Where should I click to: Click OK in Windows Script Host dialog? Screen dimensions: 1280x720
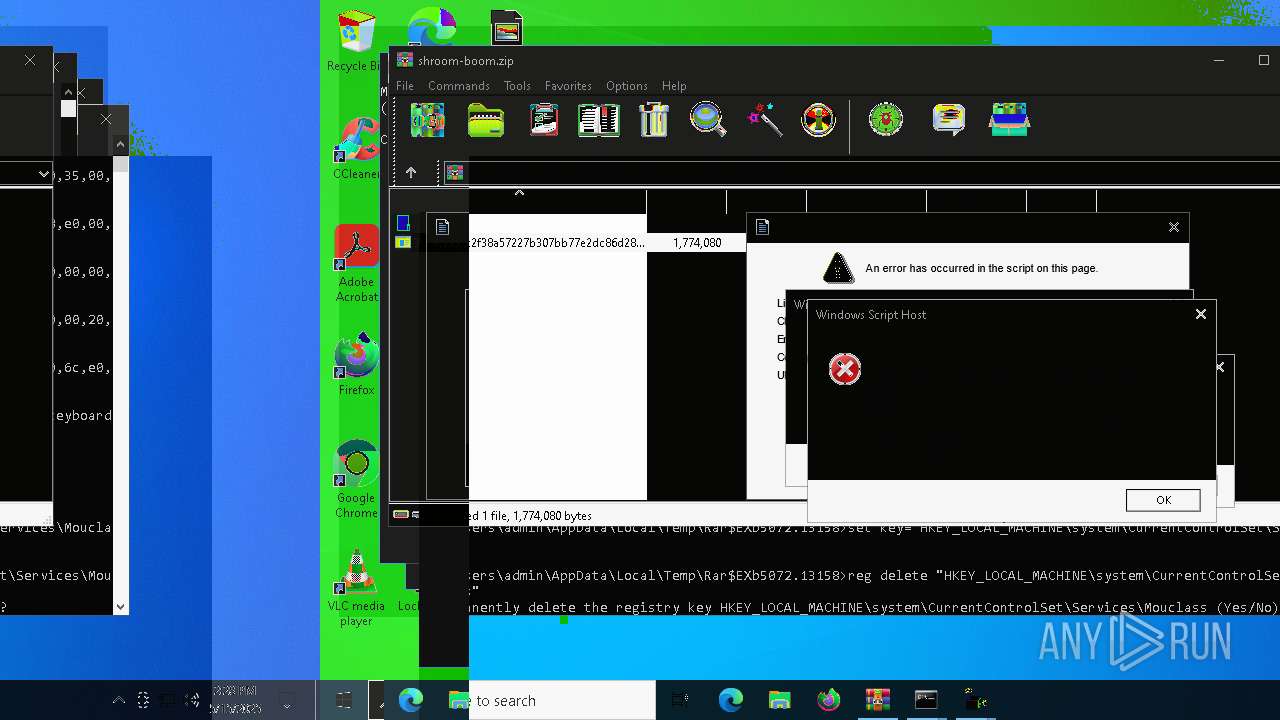click(x=1163, y=500)
